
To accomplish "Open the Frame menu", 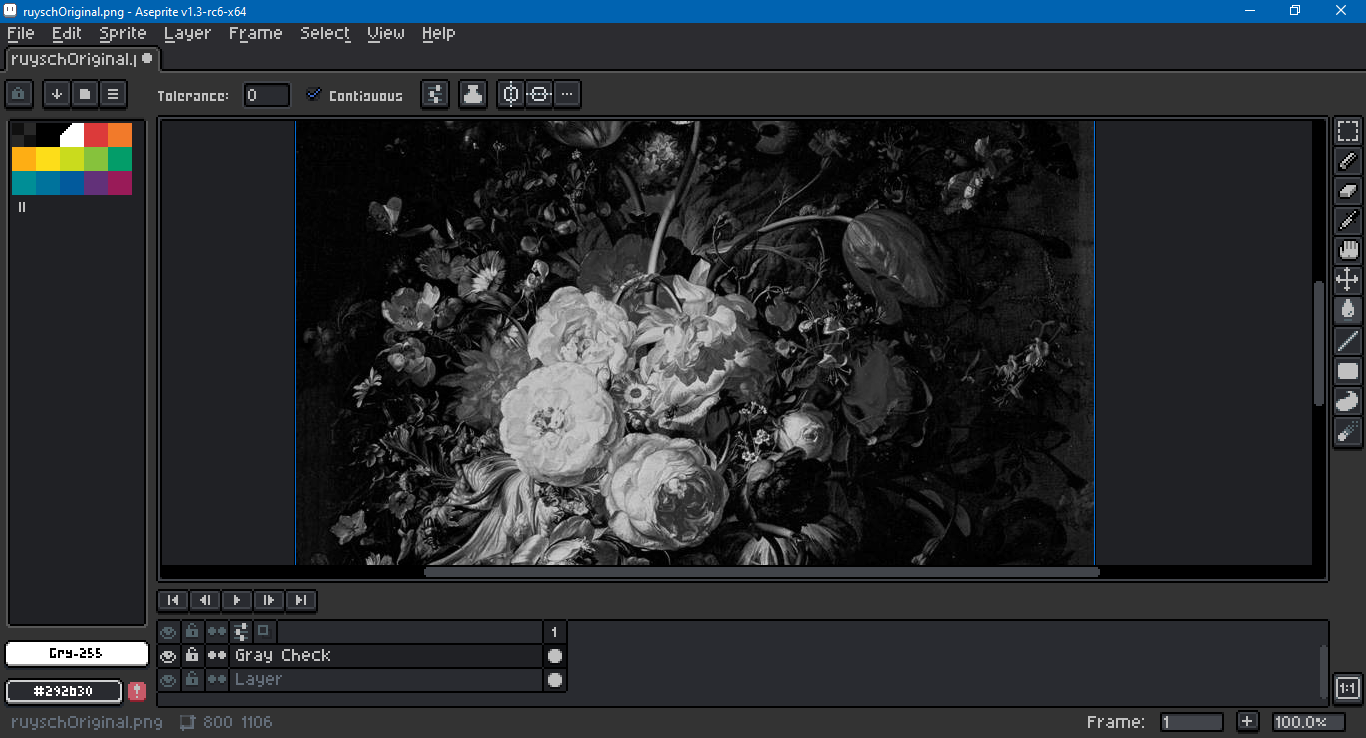I will pos(256,33).
